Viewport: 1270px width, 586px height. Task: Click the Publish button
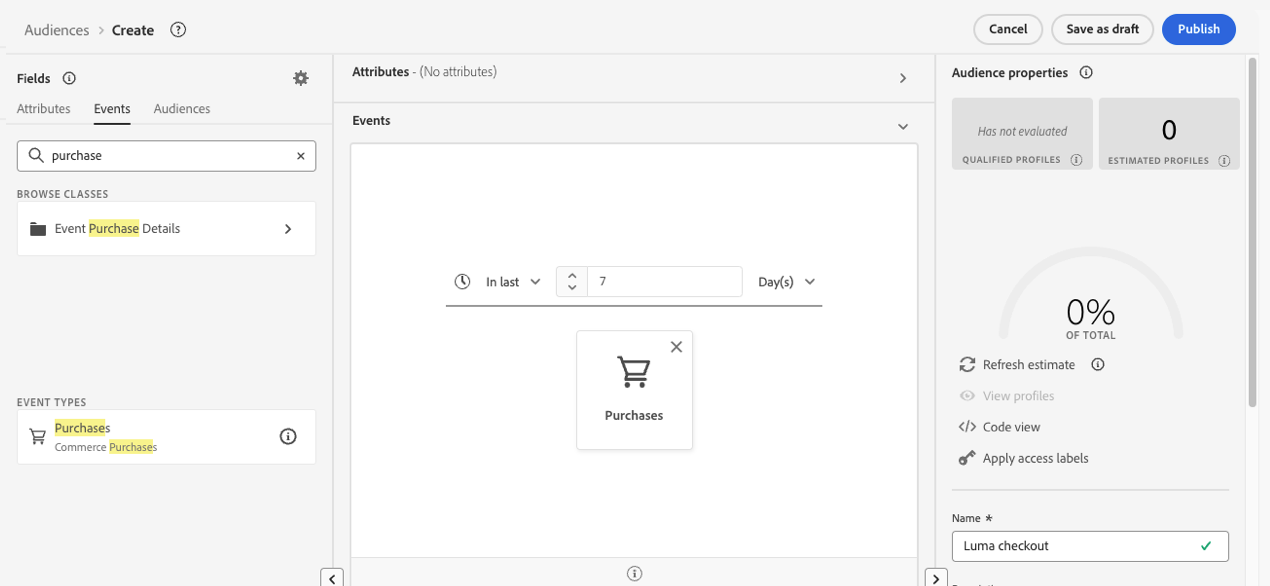1198,29
